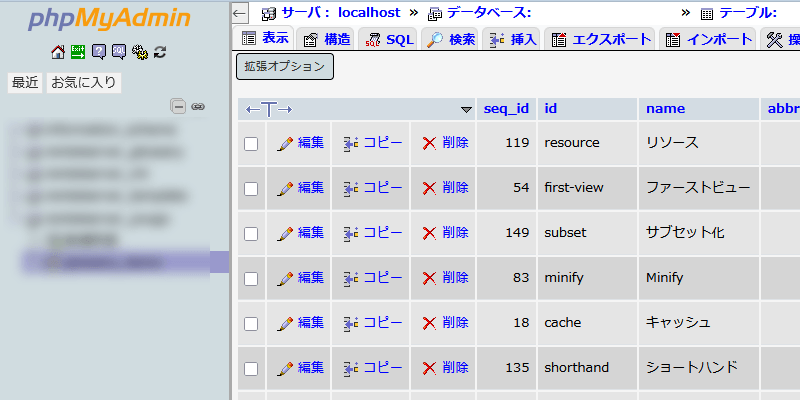Tick the checkbox for the minify row

[251, 279]
